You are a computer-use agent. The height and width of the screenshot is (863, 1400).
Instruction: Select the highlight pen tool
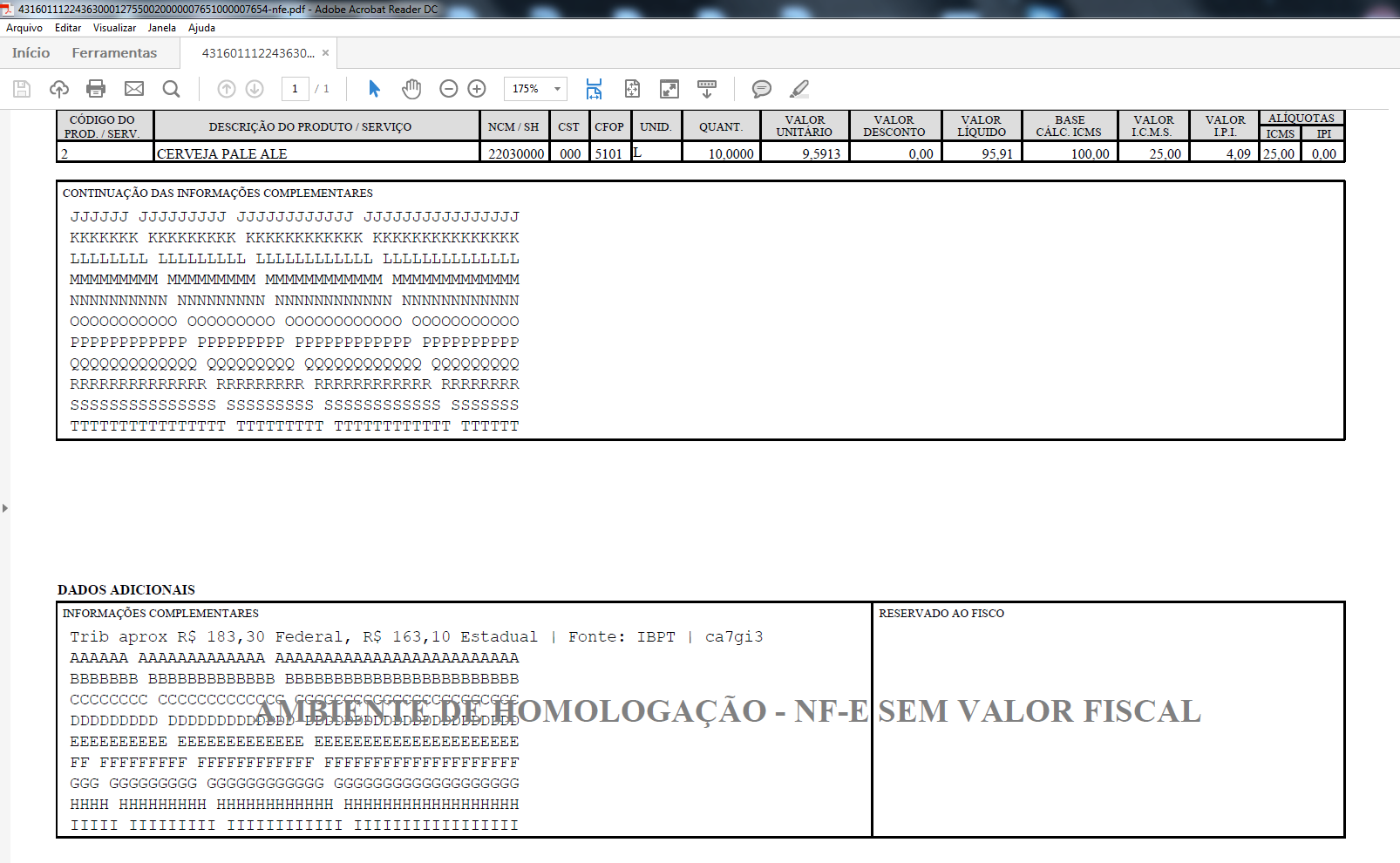coord(799,89)
